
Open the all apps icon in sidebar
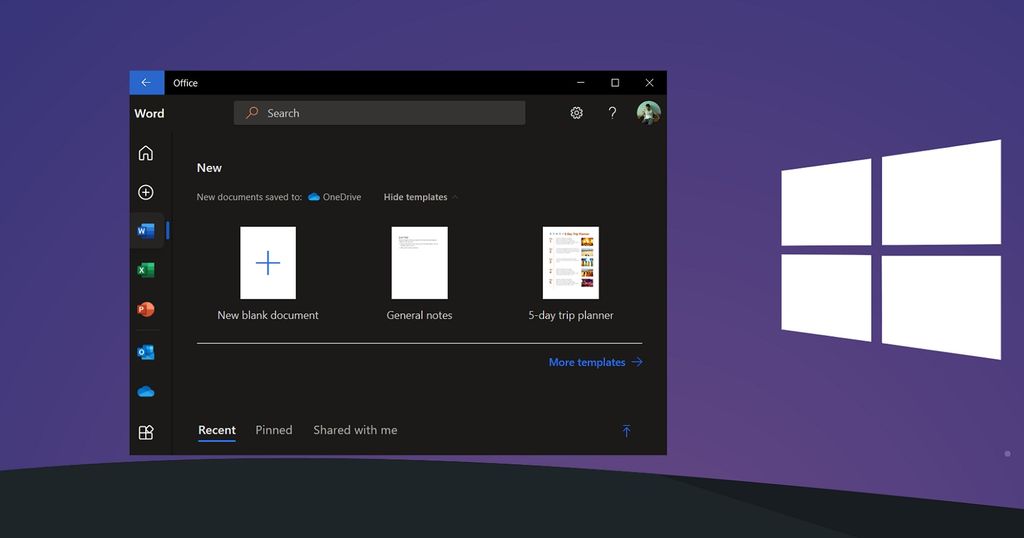pos(146,433)
